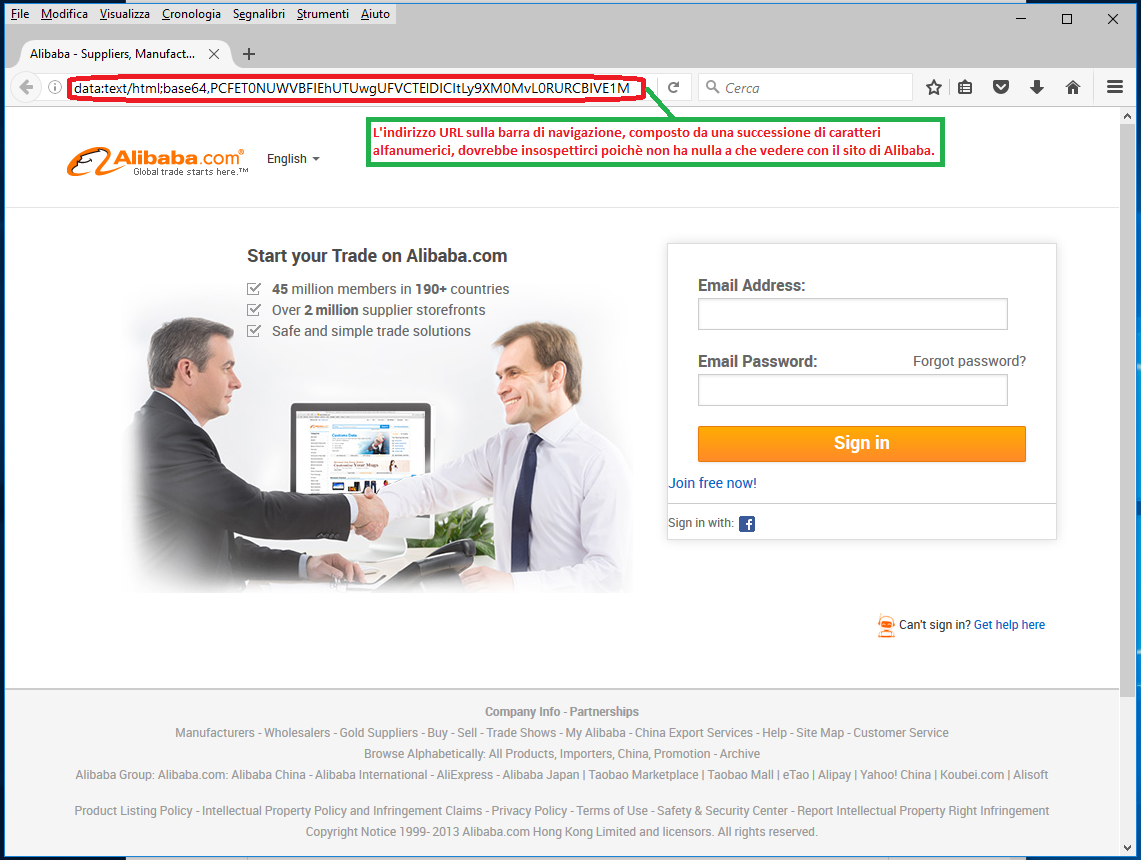This screenshot has height=860, width=1141.
Task: Open the Partnerships footer link
Action: [x=604, y=712]
